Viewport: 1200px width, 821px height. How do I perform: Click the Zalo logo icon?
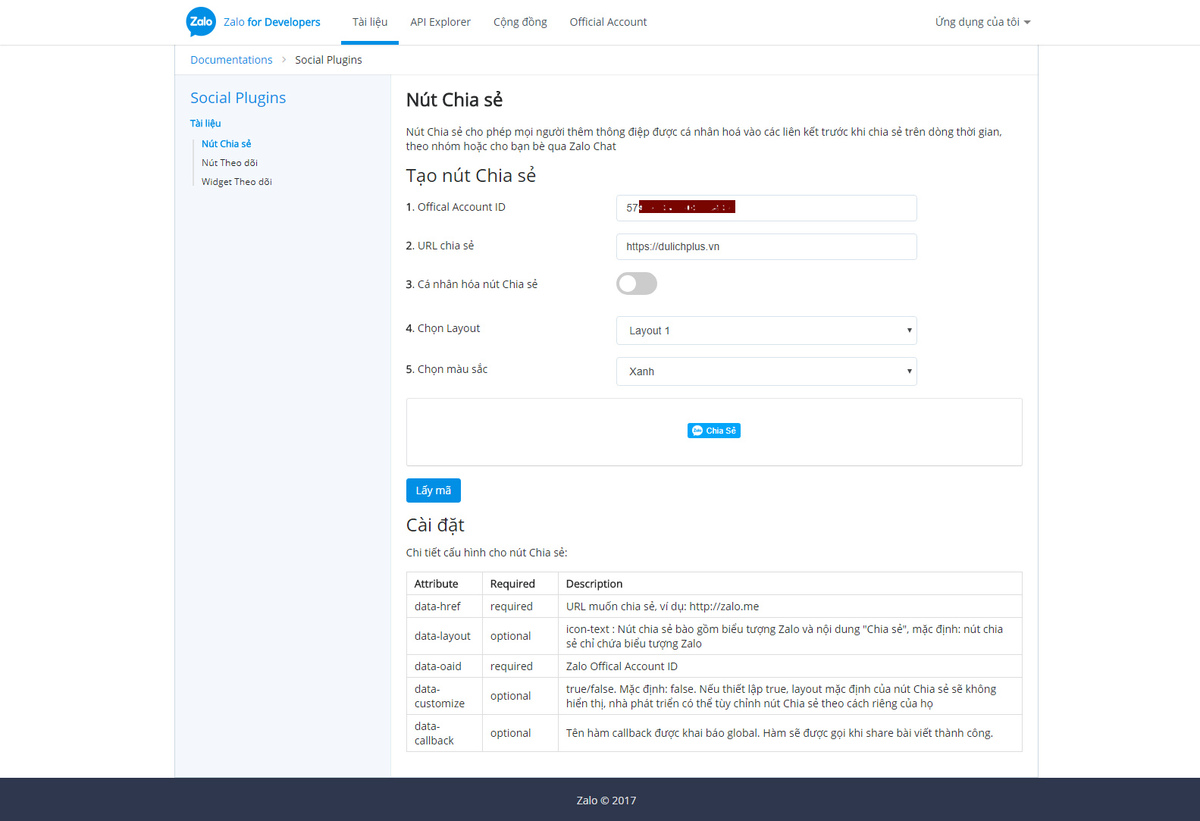pos(201,22)
